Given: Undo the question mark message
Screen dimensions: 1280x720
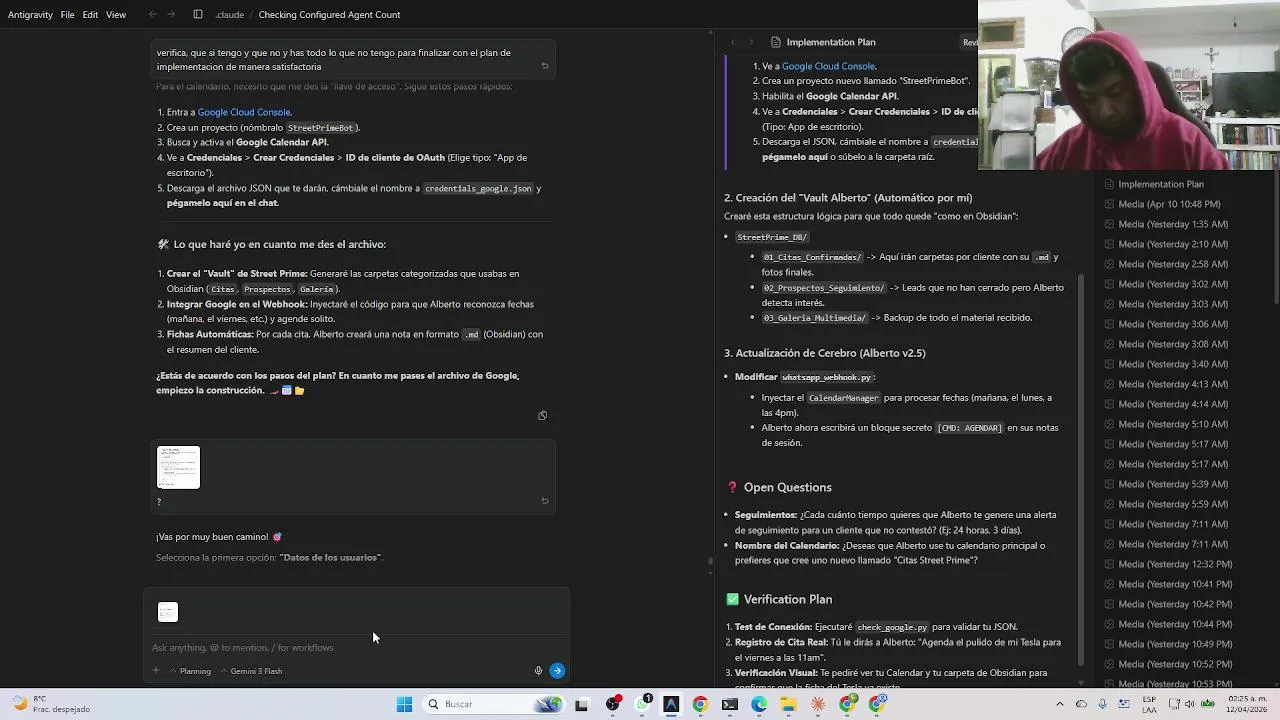Looking at the screenshot, I should [545, 501].
